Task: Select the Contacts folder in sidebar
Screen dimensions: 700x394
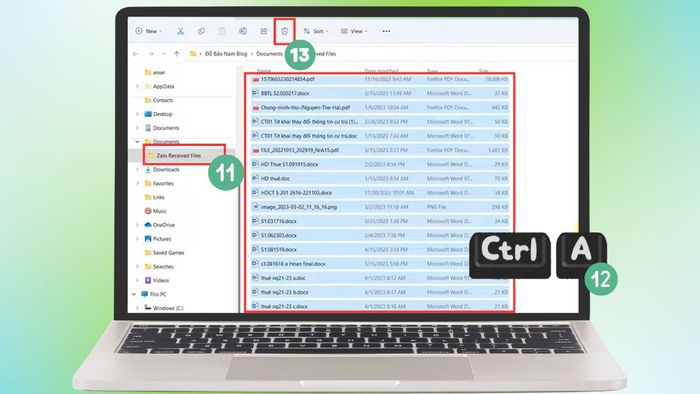Action: (x=163, y=100)
